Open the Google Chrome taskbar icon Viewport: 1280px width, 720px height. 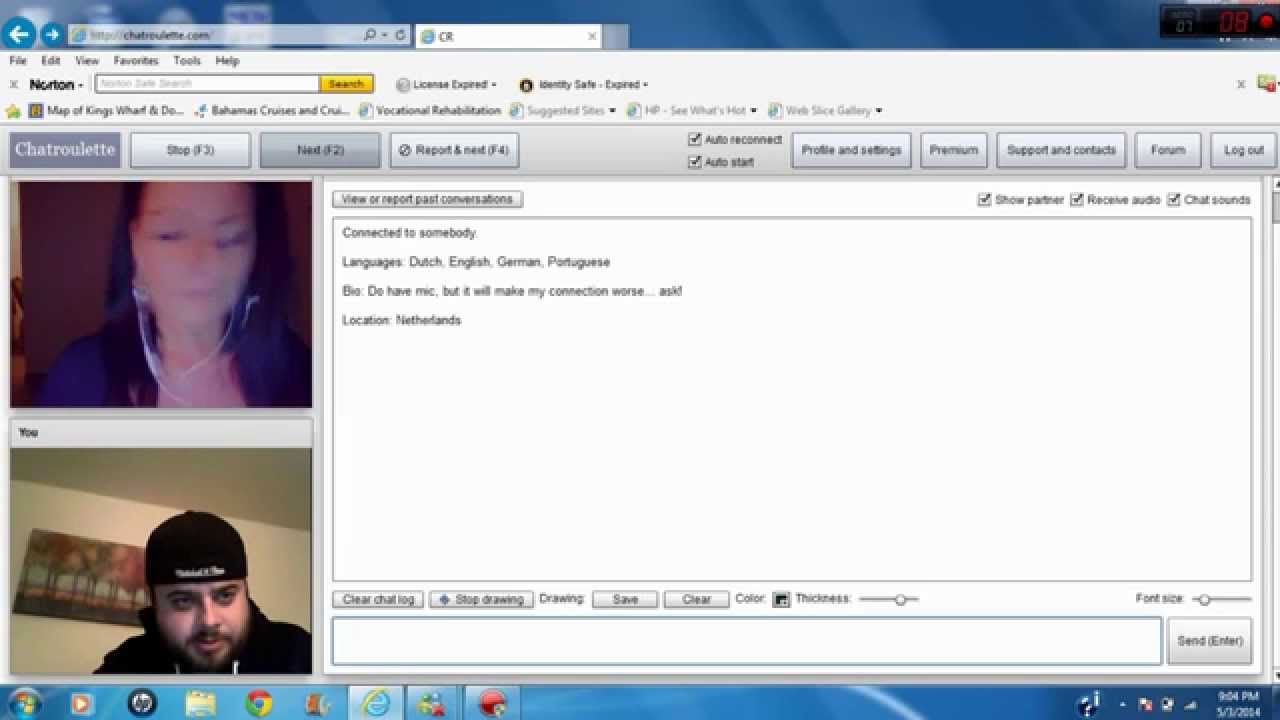coord(259,702)
